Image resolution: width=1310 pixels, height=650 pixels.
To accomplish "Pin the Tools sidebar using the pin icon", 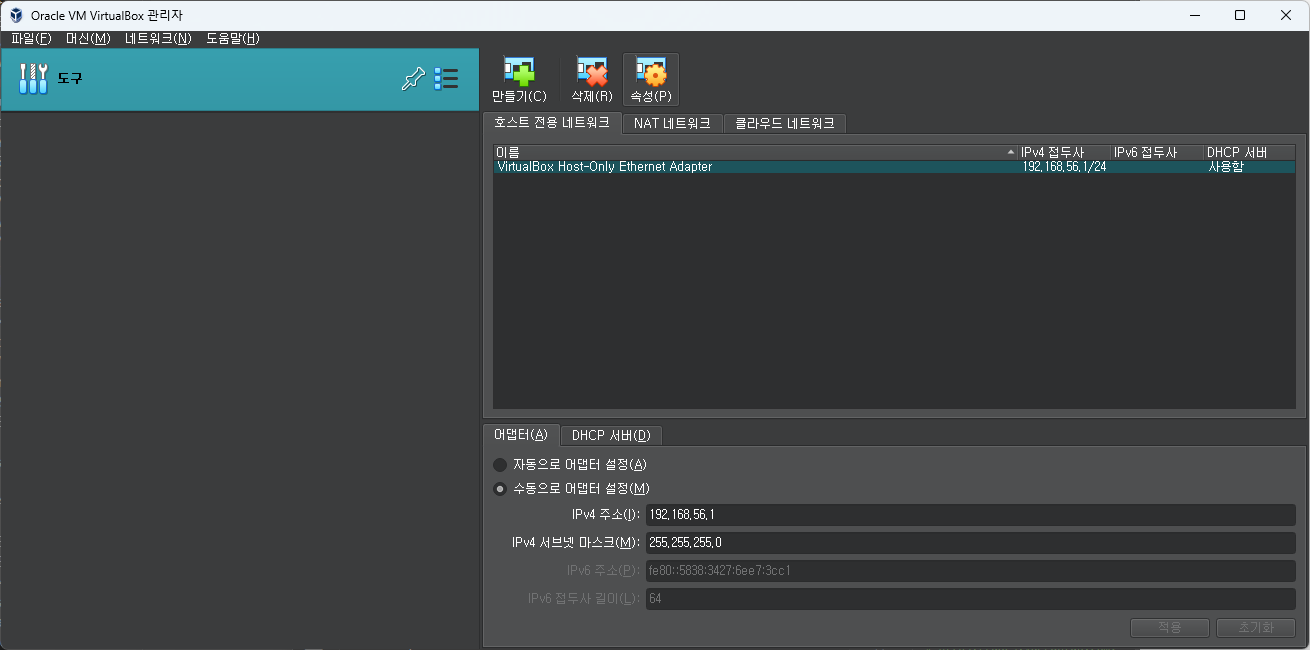I will (x=413, y=78).
